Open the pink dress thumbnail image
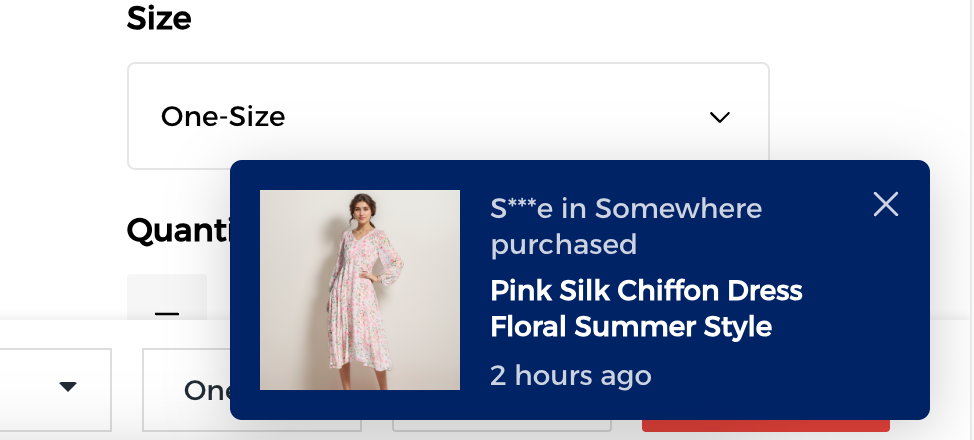 tap(359, 289)
